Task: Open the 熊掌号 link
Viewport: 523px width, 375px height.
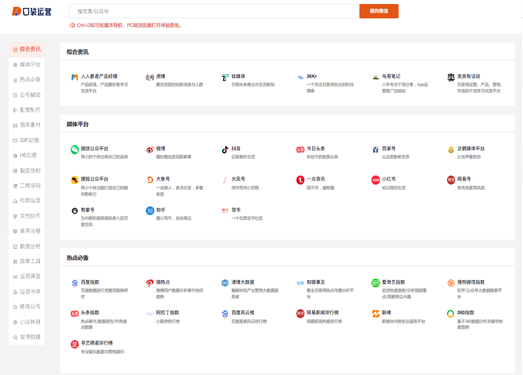Action: (x=87, y=210)
